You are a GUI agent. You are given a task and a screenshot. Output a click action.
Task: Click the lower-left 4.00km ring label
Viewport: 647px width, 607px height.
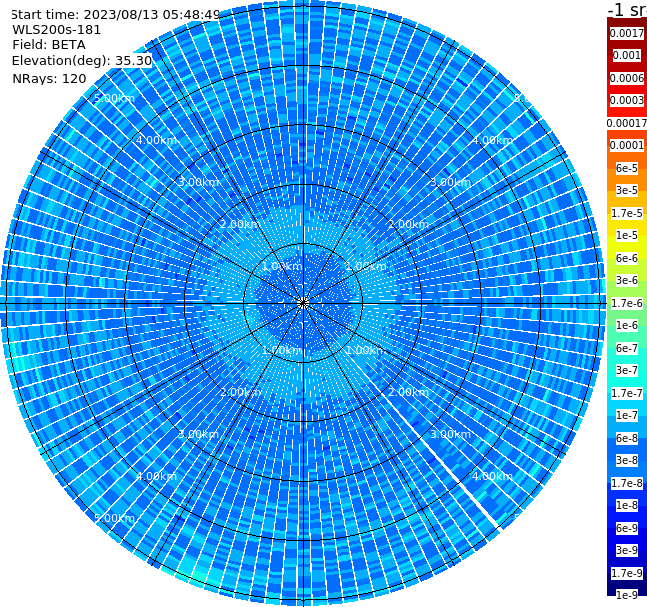[156, 476]
